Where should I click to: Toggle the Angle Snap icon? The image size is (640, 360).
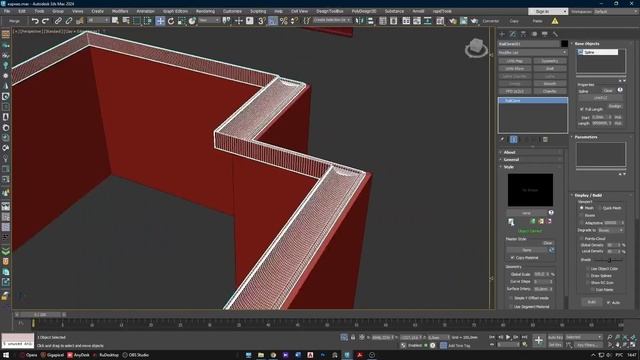273,21
